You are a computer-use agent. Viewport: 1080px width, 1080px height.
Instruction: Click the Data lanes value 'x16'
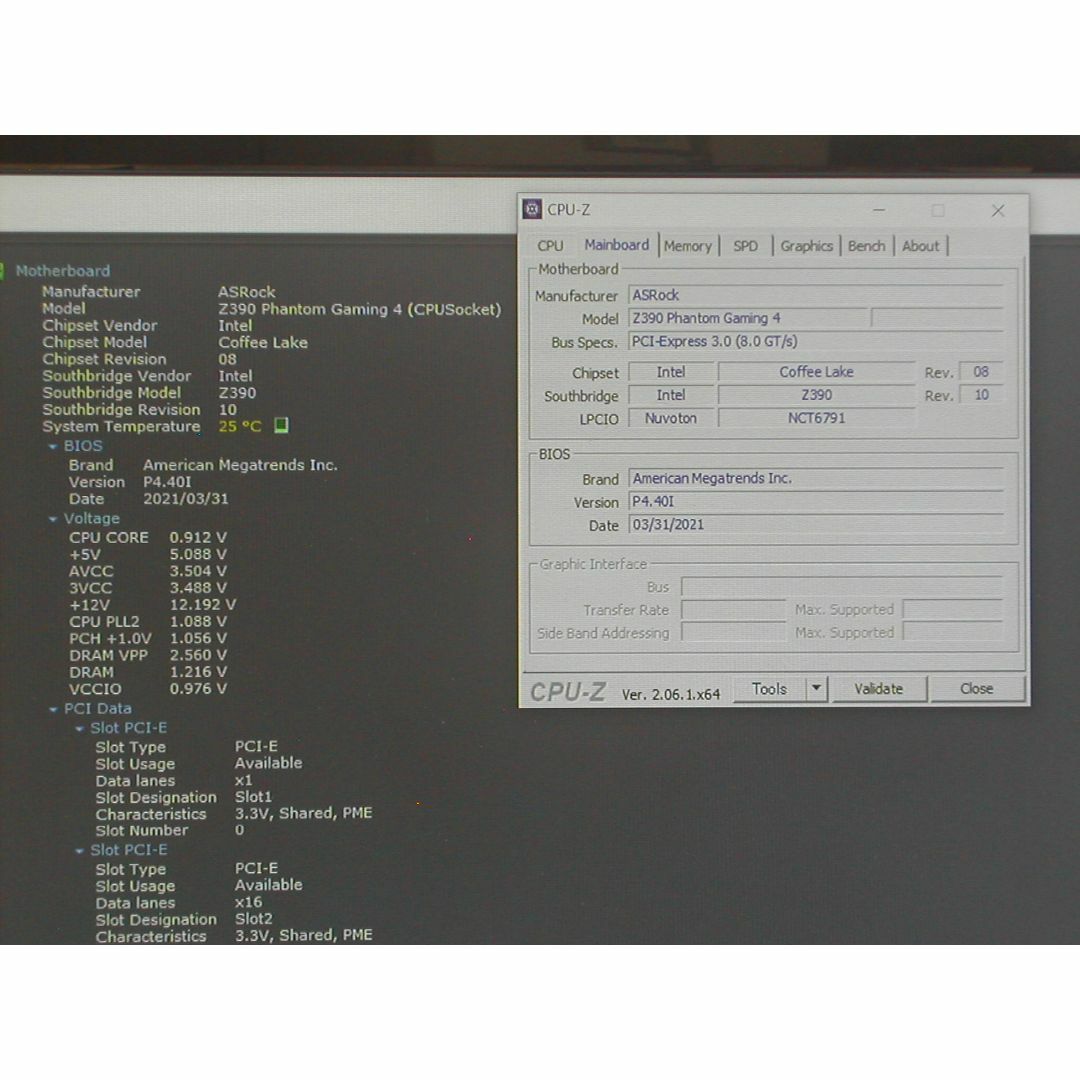[x=248, y=902]
